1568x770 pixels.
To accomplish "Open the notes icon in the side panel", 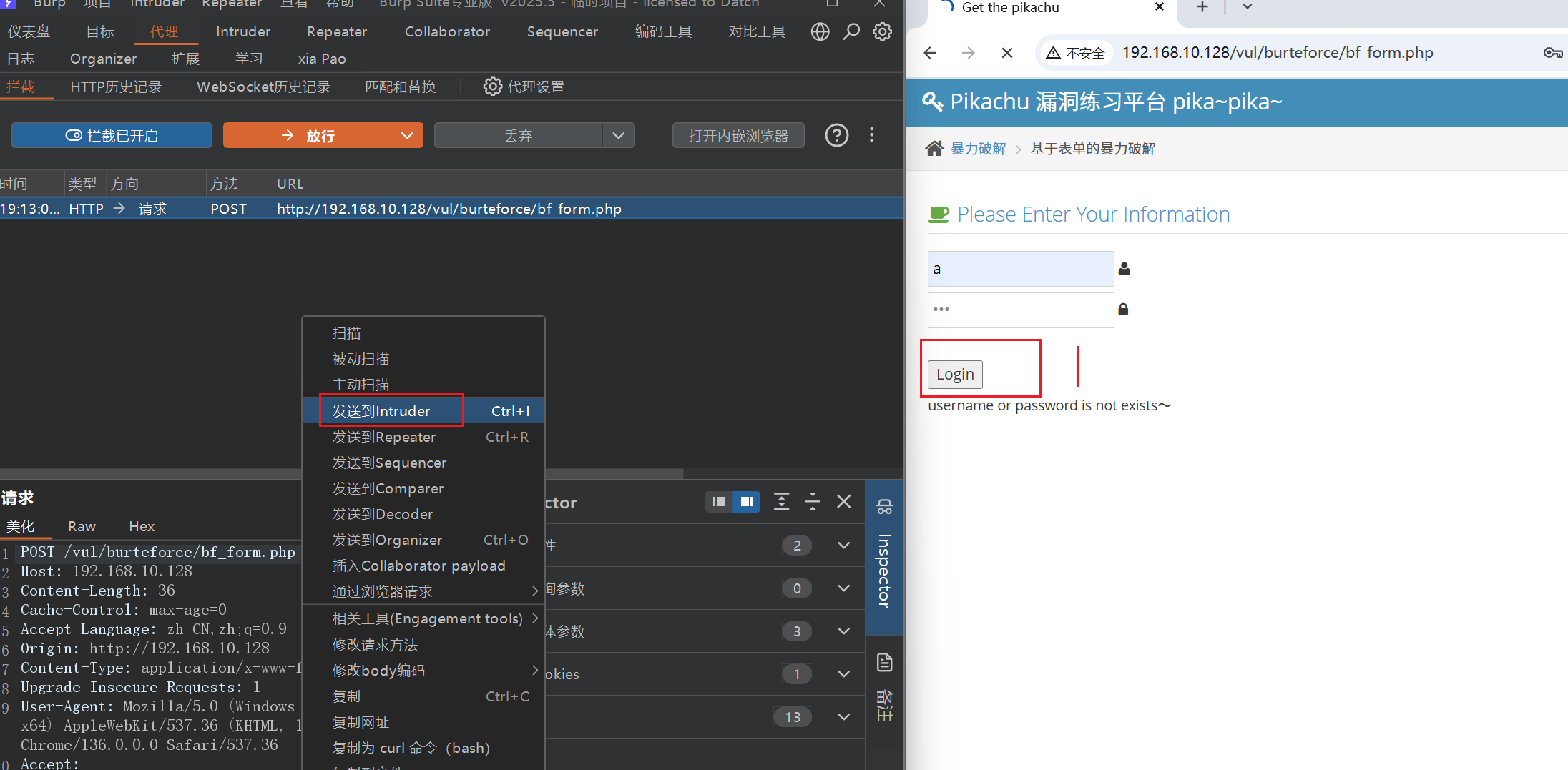I will click(x=884, y=663).
